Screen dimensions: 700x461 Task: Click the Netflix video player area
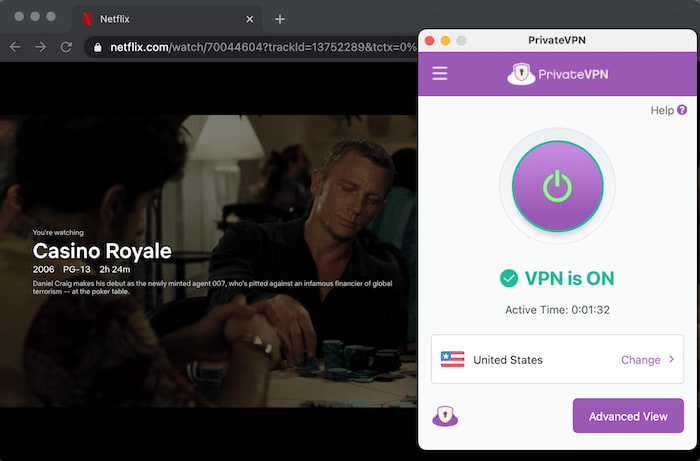[208, 261]
